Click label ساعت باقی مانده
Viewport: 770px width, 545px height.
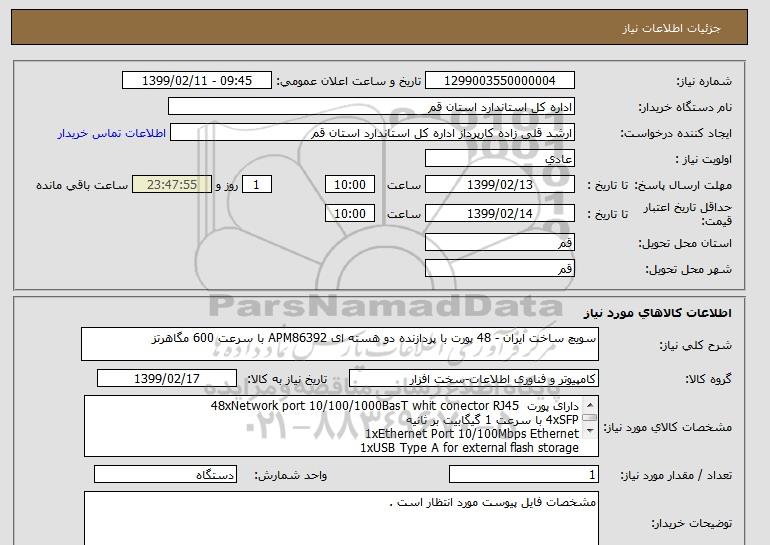(82, 185)
